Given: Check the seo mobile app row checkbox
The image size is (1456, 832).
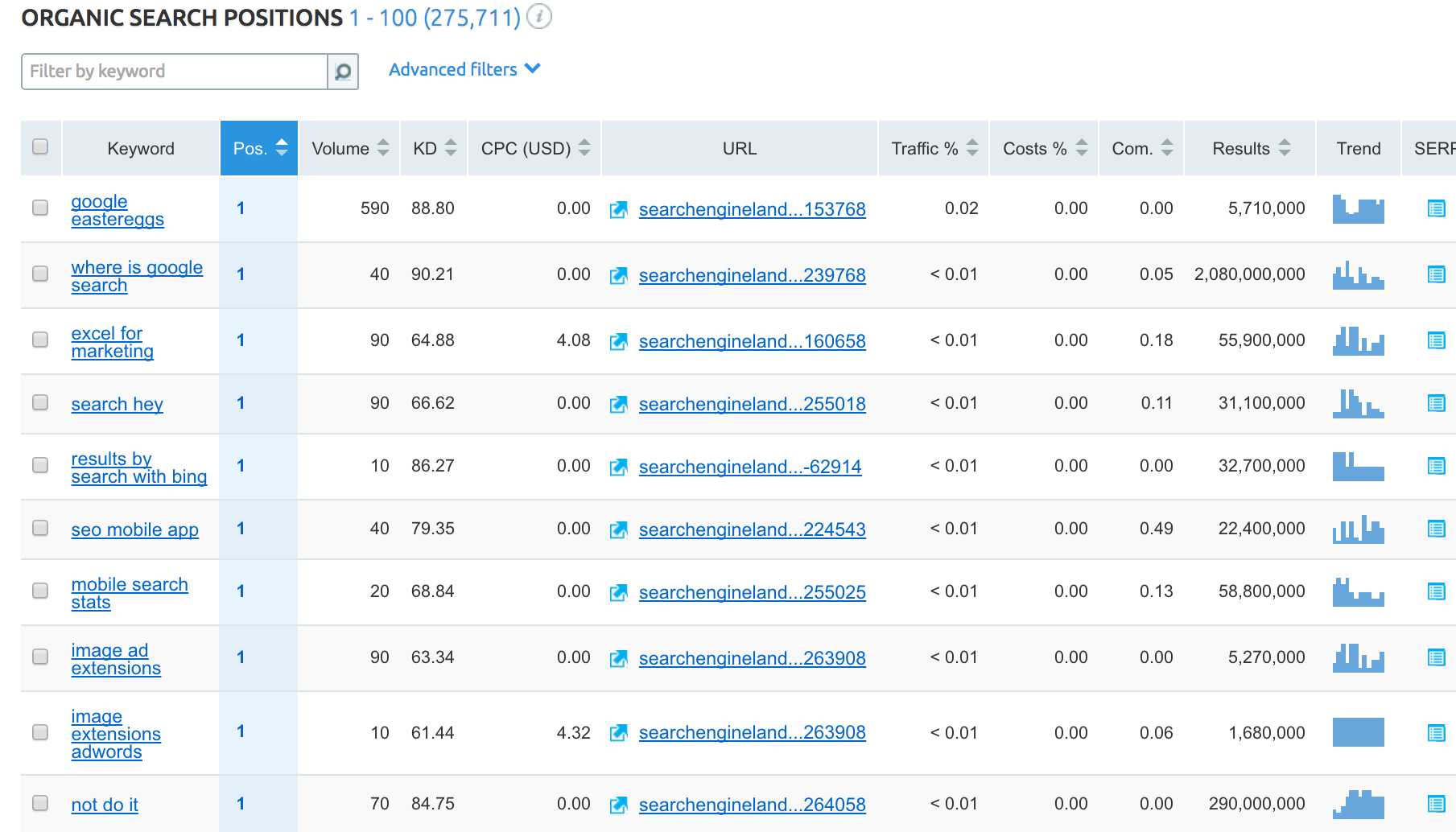Looking at the screenshot, I should coord(40,528).
